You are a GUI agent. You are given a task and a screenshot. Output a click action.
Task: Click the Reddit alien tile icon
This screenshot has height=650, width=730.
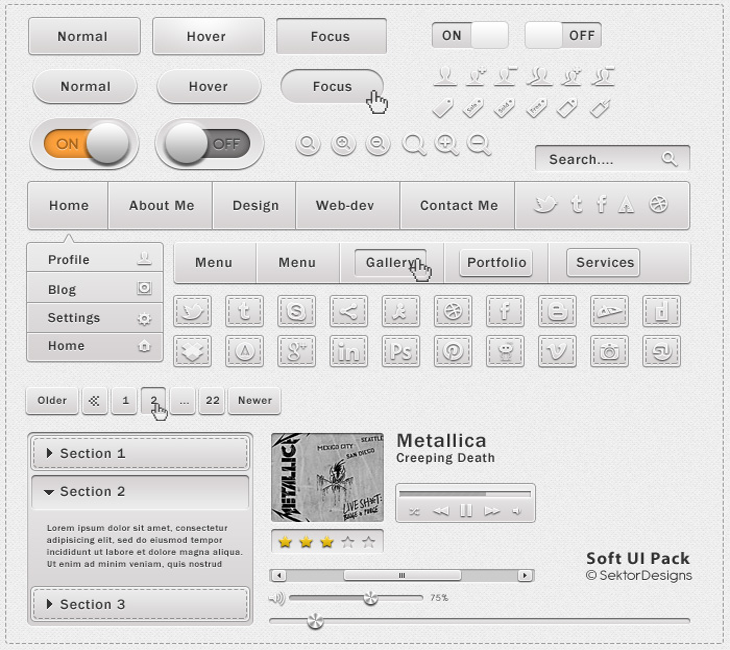505,351
